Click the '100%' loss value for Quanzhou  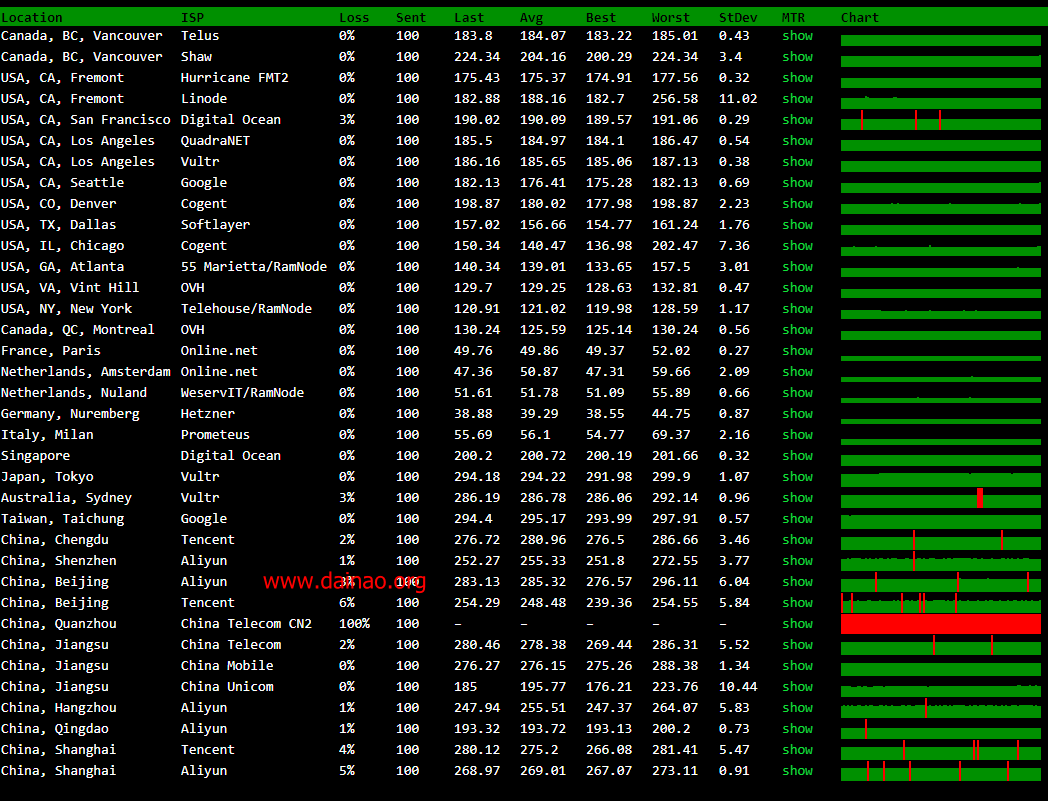coord(354,624)
